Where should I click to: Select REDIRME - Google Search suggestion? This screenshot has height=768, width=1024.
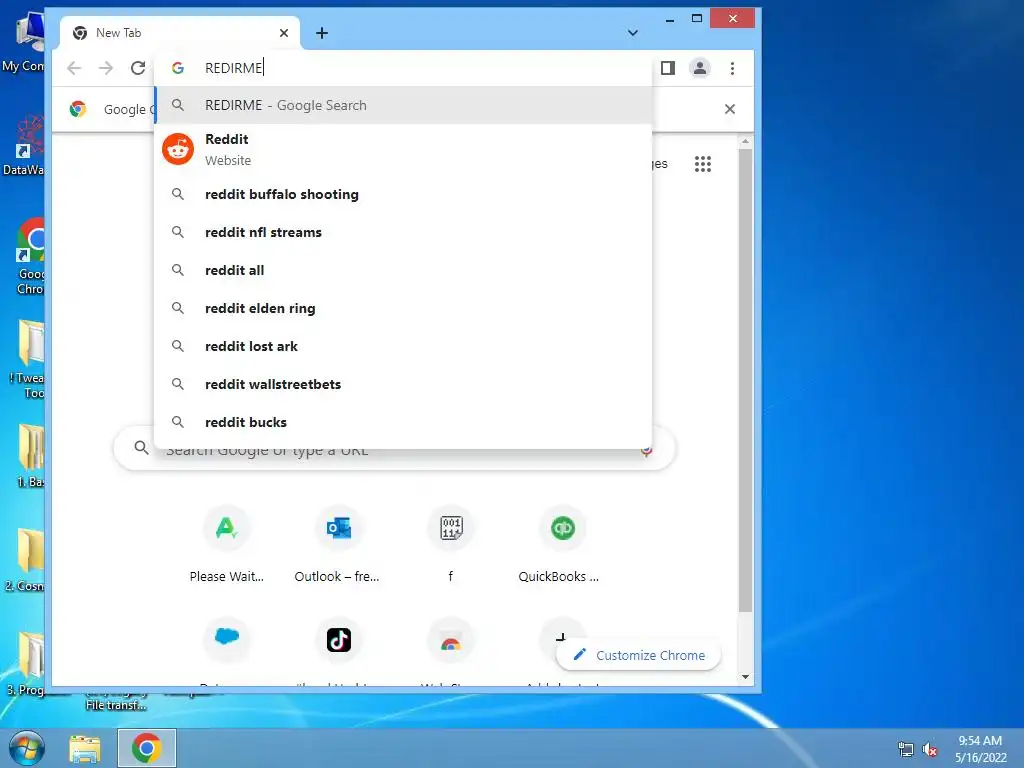(403, 105)
